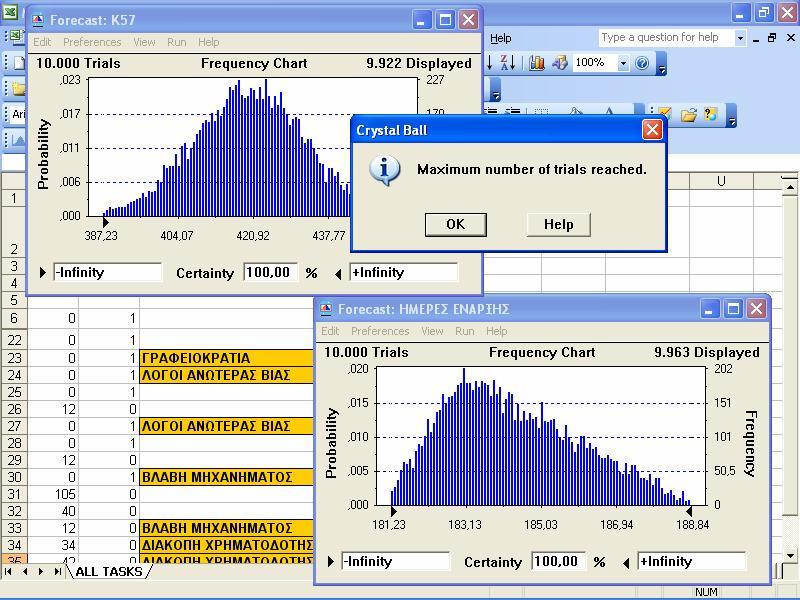
Task: Click triangle left of -Infinity in K57 window
Action: tap(43, 272)
